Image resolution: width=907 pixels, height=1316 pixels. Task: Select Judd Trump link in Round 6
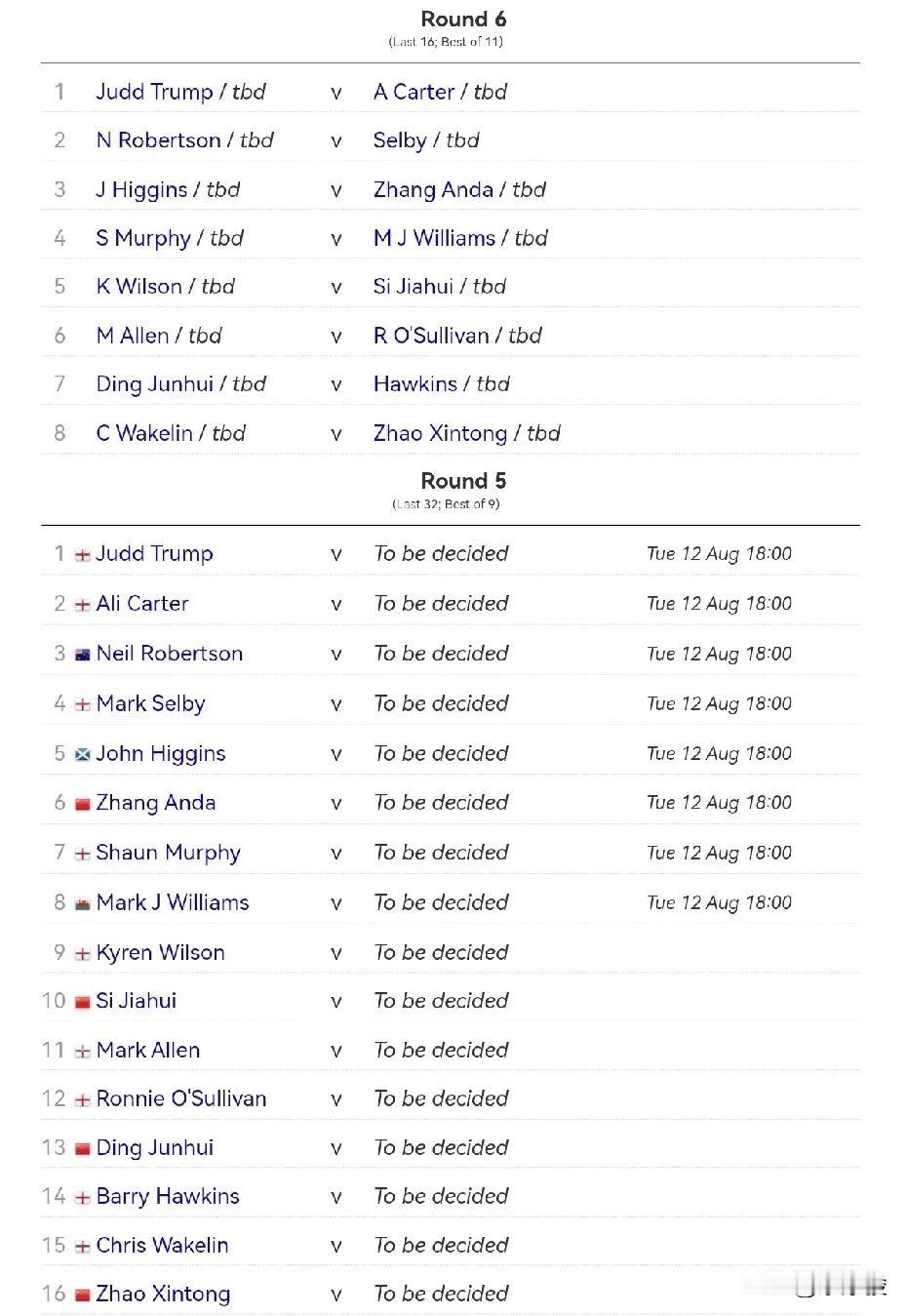tap(154, 92)
